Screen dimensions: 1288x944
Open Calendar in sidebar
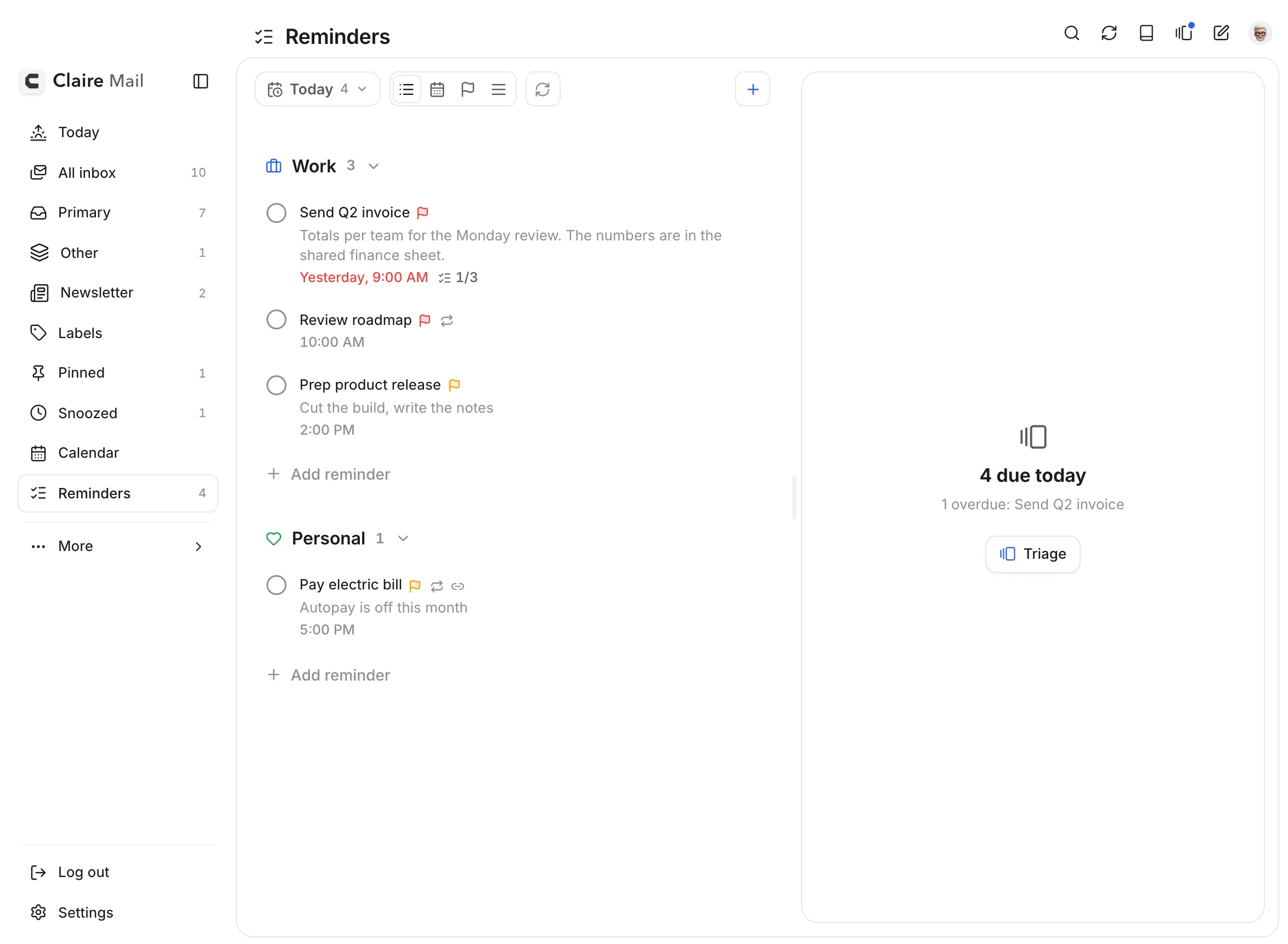click(x=117, y=453)
